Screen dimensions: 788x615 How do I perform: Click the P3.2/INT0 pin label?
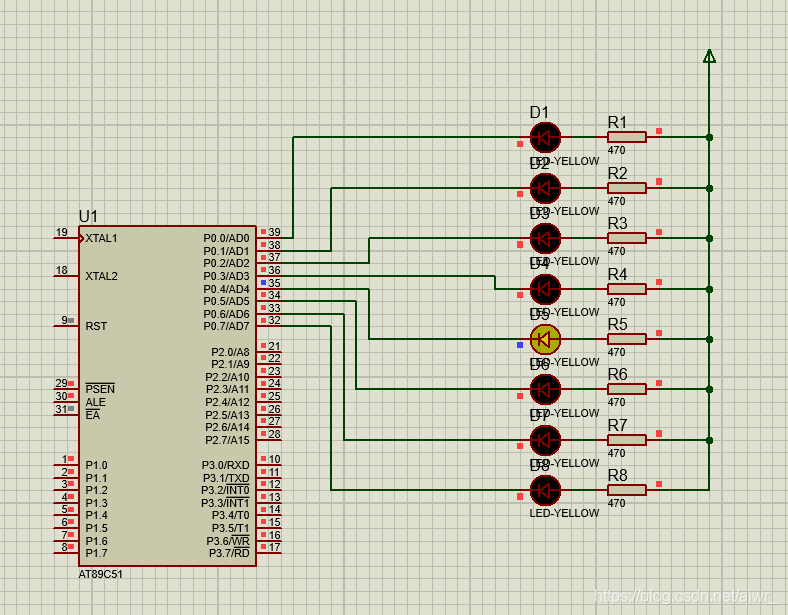[225, 490]
